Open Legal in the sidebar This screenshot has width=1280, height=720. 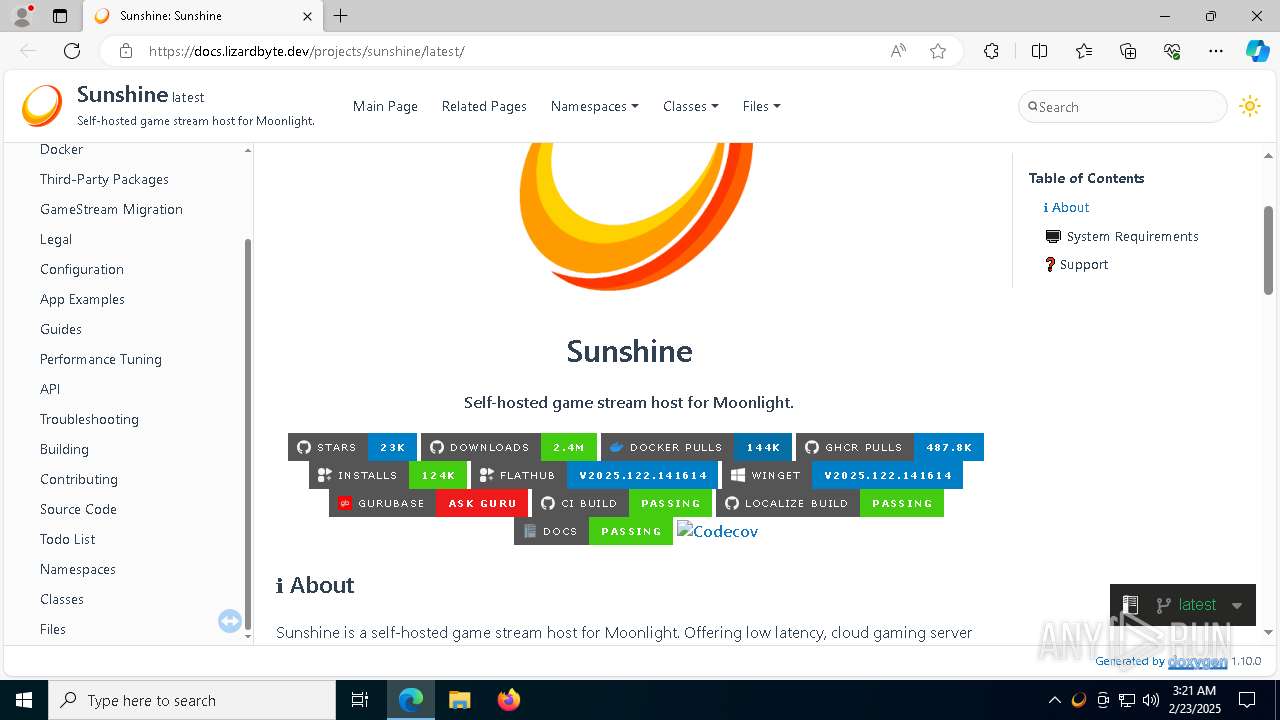(56, 239)
